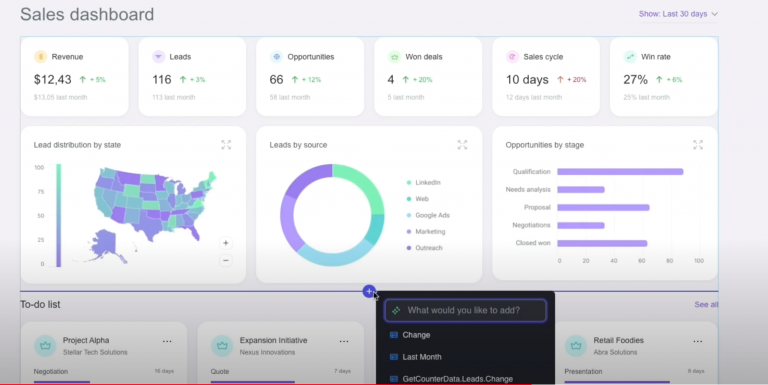Click the Qualification bar in stage chart
The height and width of the screenshot is (385, 768).
[620, 172]
